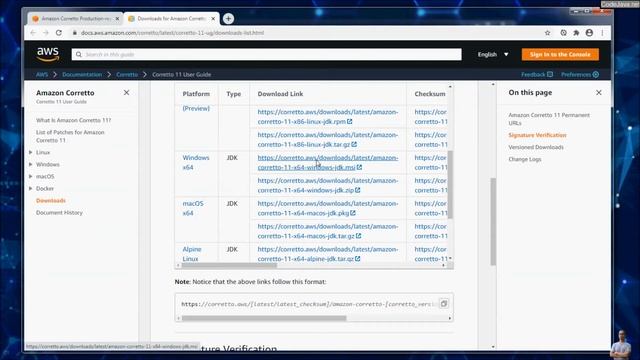The height and width of the screenshot is (360, 640).
Task: Open Chrome three-dot menu
Action: tap(602, 33)
